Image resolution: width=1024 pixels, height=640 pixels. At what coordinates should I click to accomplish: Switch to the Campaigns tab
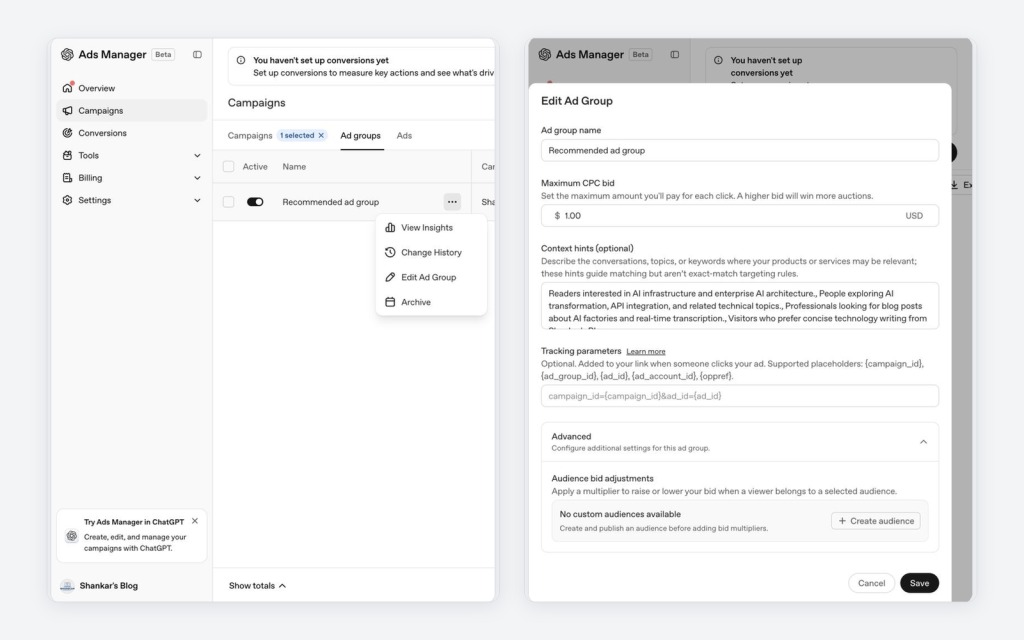click(249, 135)
